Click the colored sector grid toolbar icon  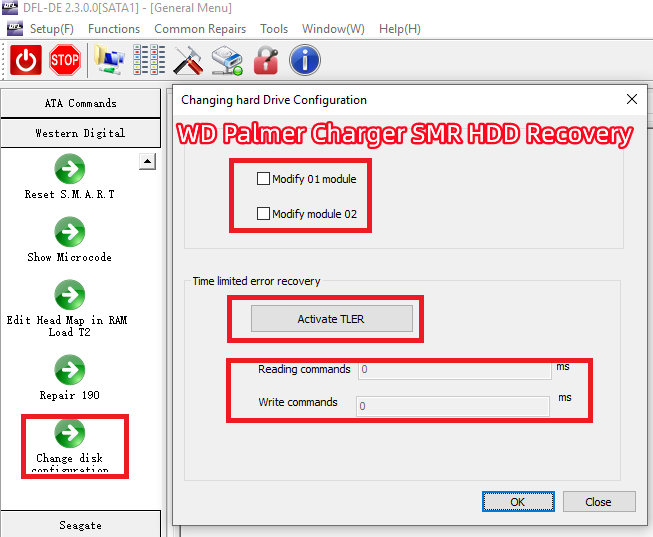point(149,60)
